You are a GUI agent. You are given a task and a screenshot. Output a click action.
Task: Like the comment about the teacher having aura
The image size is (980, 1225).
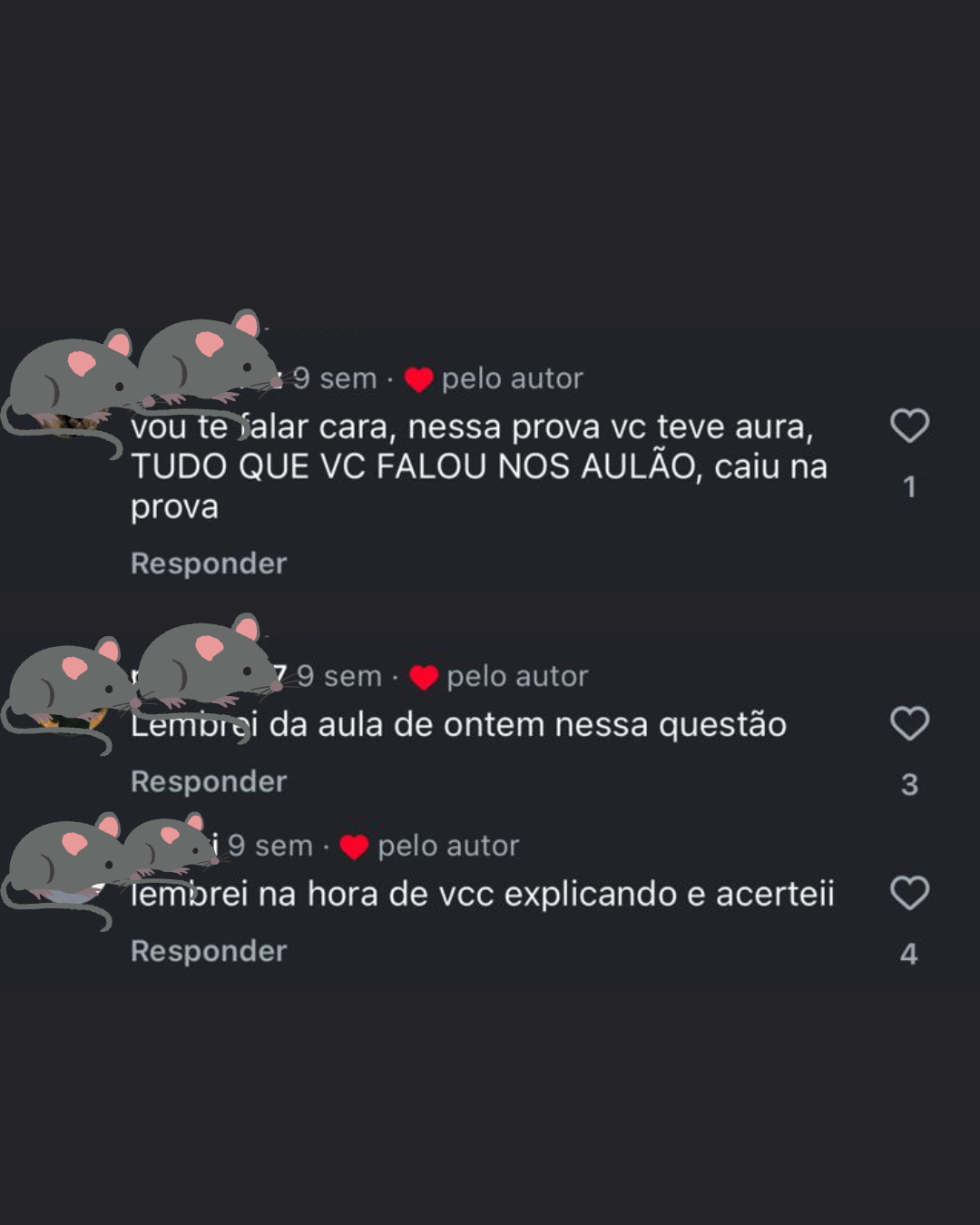909,426
